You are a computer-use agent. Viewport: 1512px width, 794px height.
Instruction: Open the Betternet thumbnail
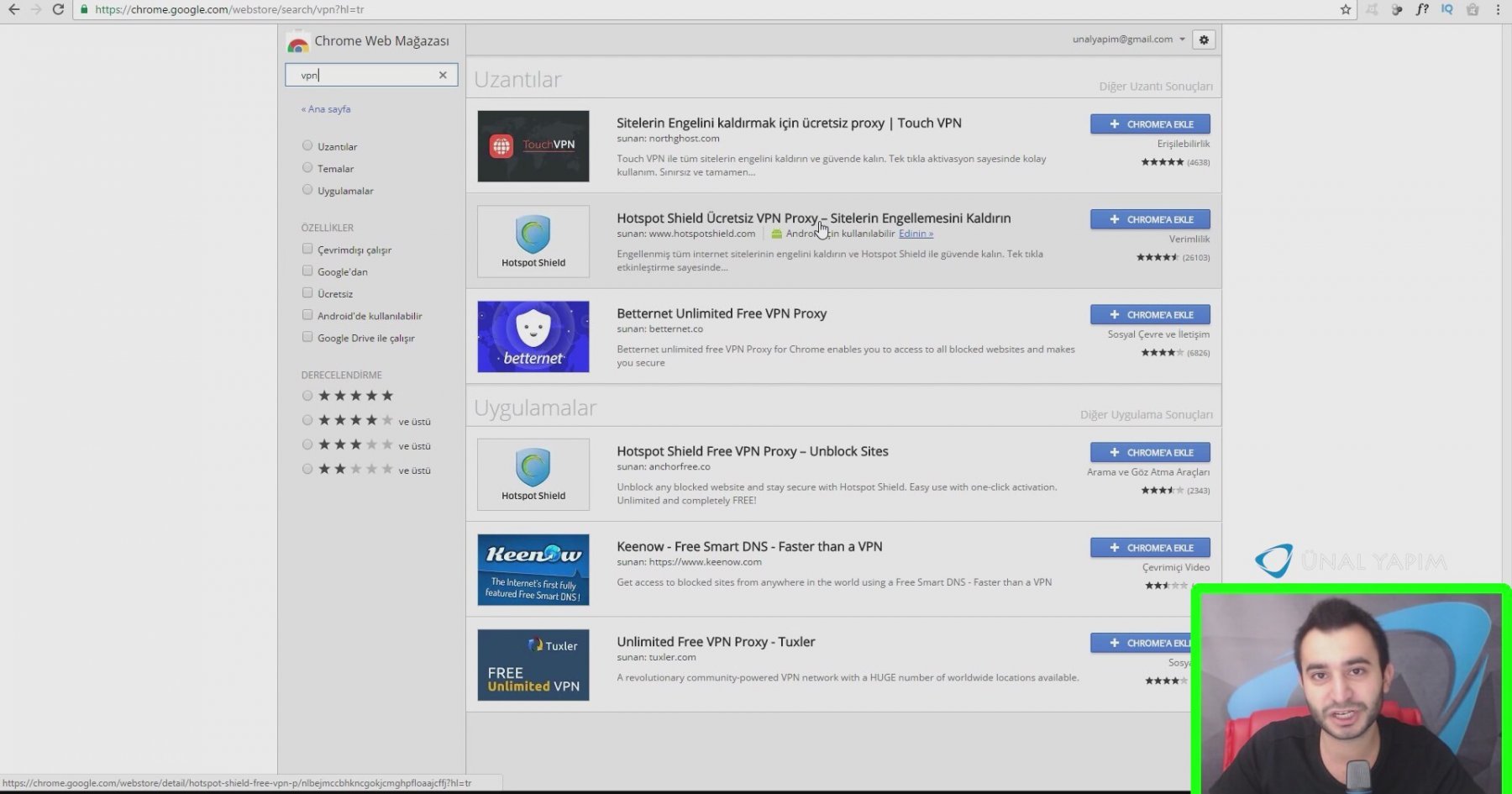click(x=533, y=336)
